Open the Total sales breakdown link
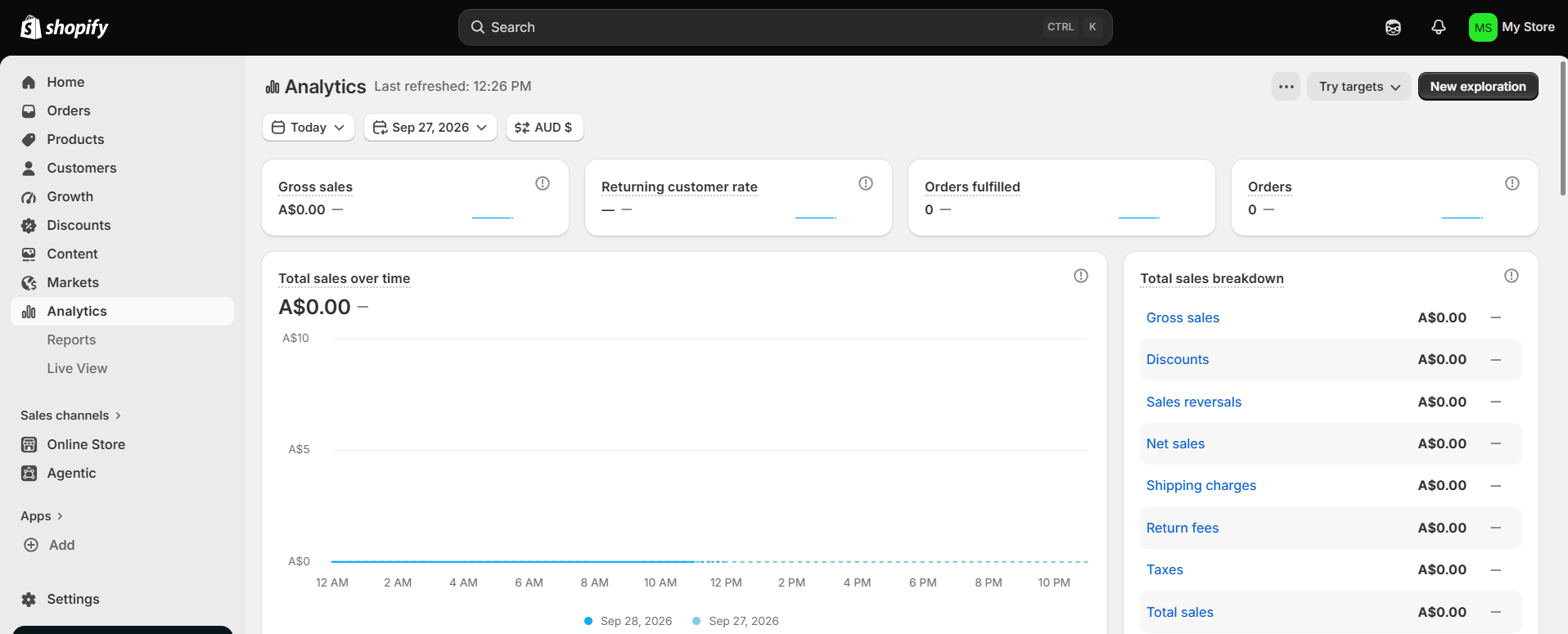 (x=1180, y=612)
